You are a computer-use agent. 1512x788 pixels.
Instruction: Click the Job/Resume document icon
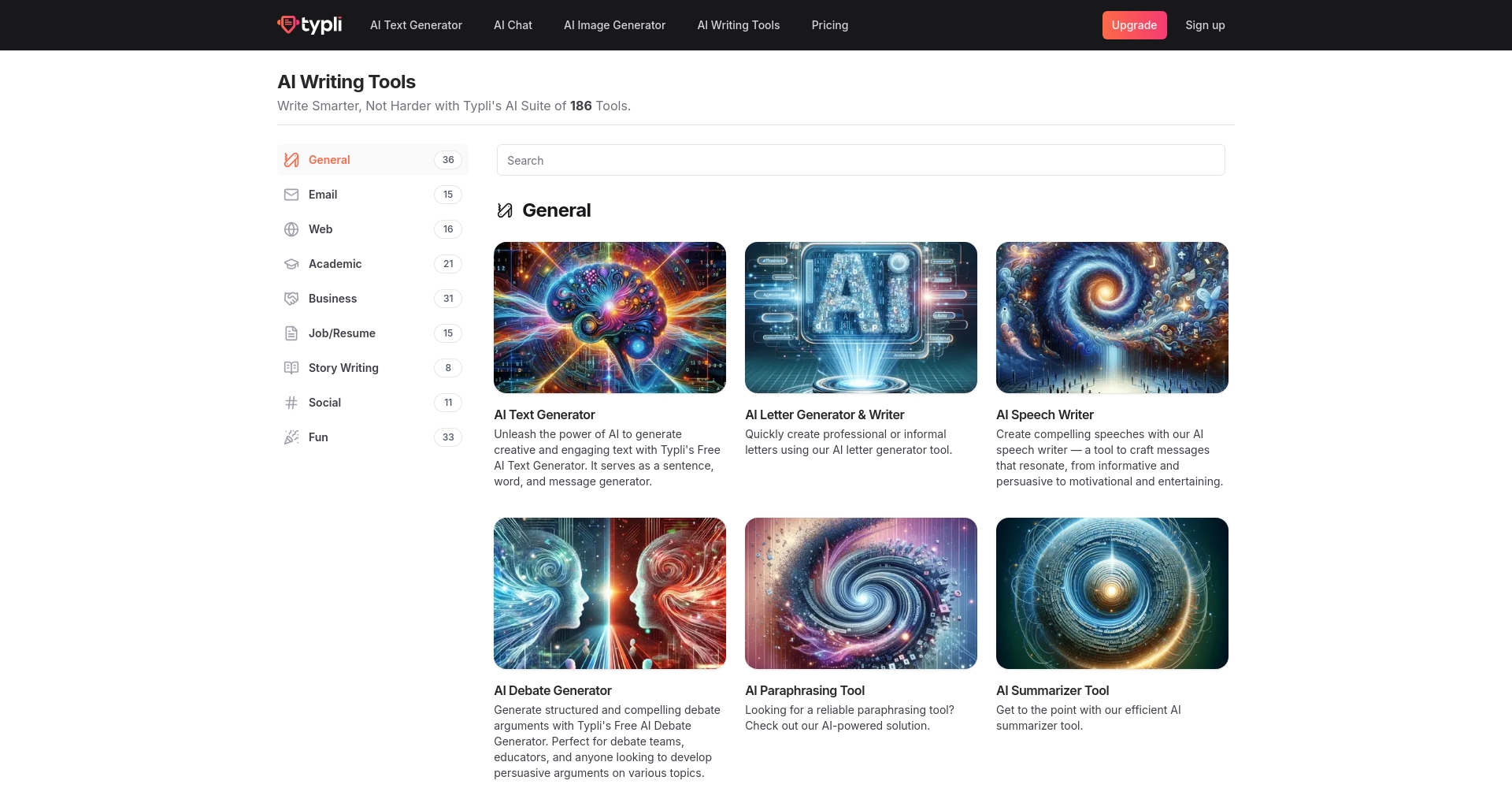[291, 333]
